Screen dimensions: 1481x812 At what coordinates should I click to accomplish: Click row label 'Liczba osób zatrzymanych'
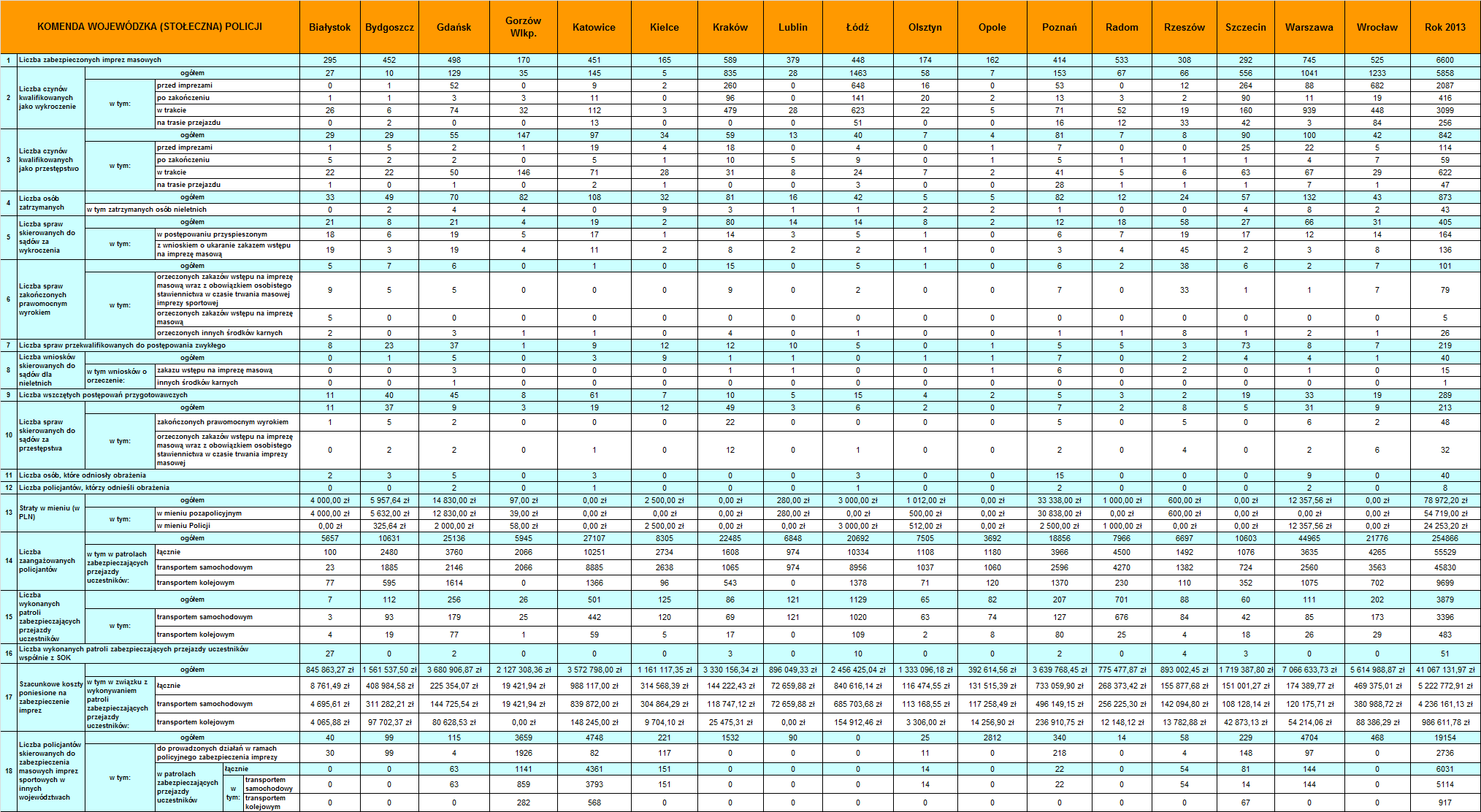50,203
